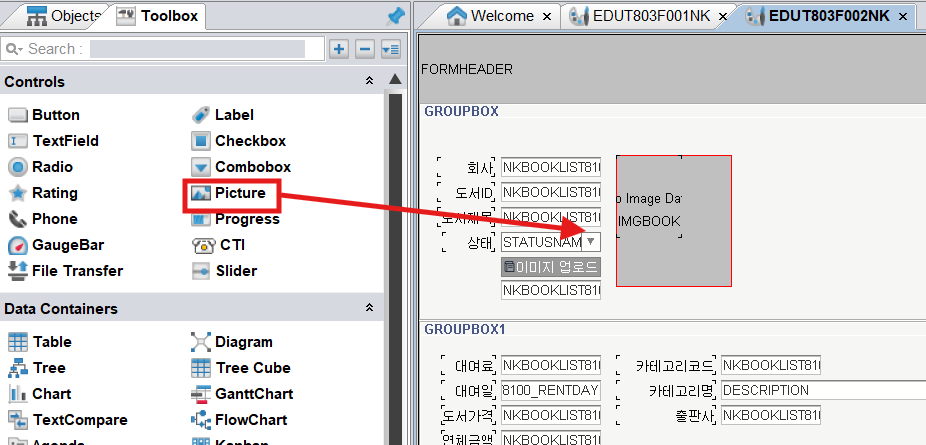Image resolution: width=926 pixels, height=445 pixels.
Task: Select the GROUPBOX1 title
Action: click(465, 329)
